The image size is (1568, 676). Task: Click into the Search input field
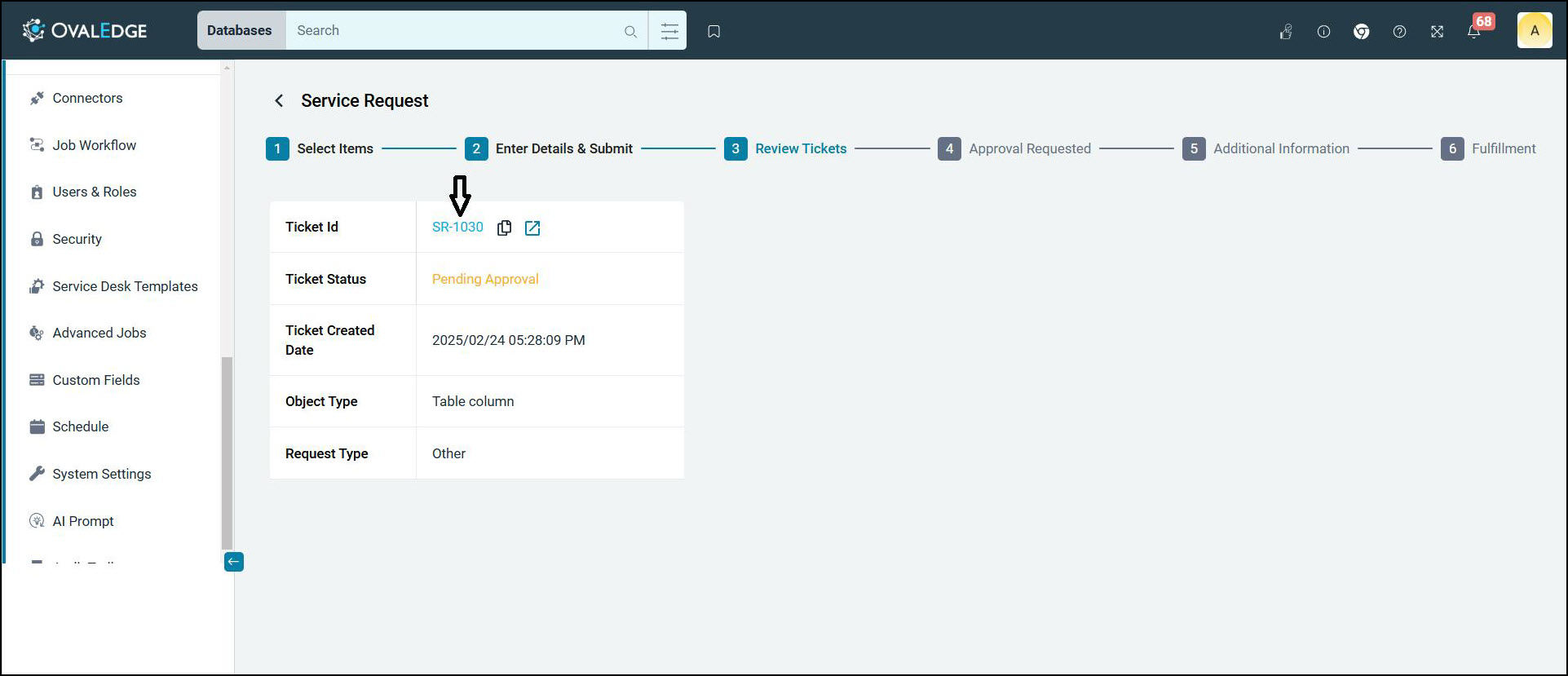453,30
